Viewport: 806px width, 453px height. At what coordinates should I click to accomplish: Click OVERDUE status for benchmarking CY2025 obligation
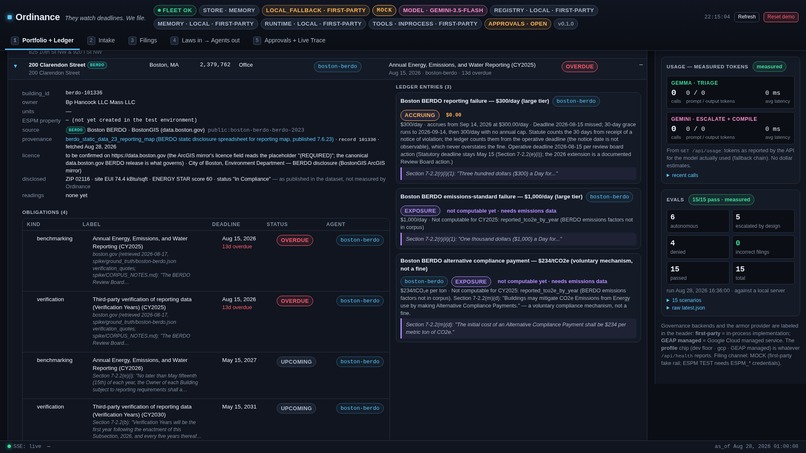pyautogui.click(x=295, y=240)
